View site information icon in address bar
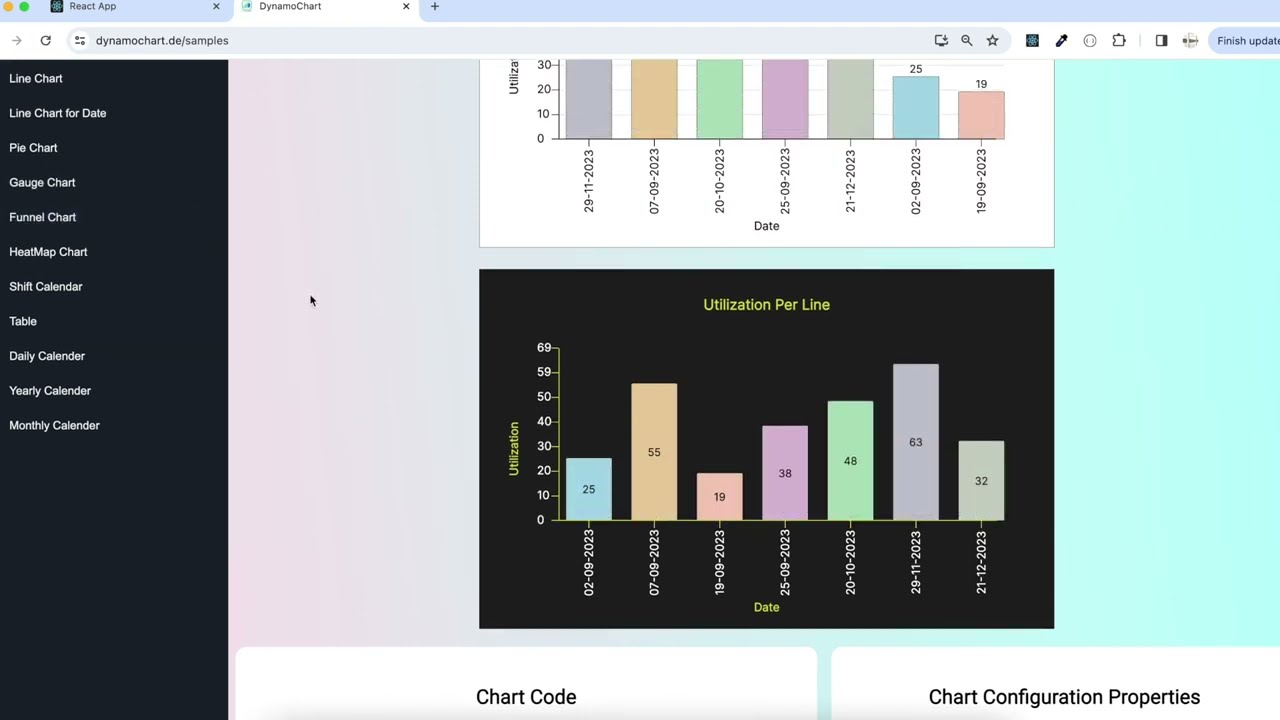Screen dimensions: 1280x720 pos(80,40)
